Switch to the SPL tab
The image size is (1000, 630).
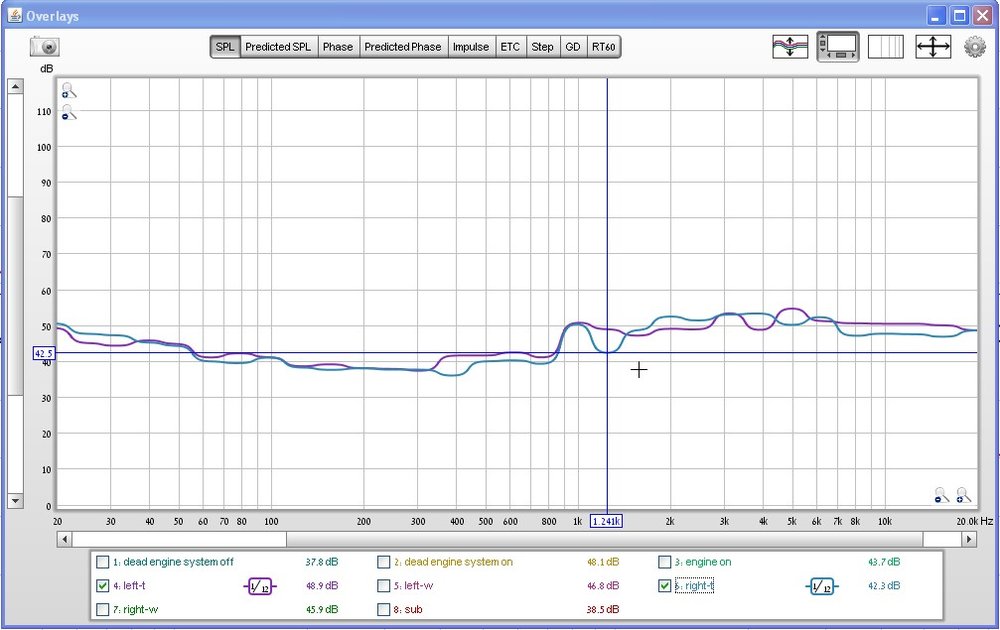pyautogui.click(x=225, y=47)
